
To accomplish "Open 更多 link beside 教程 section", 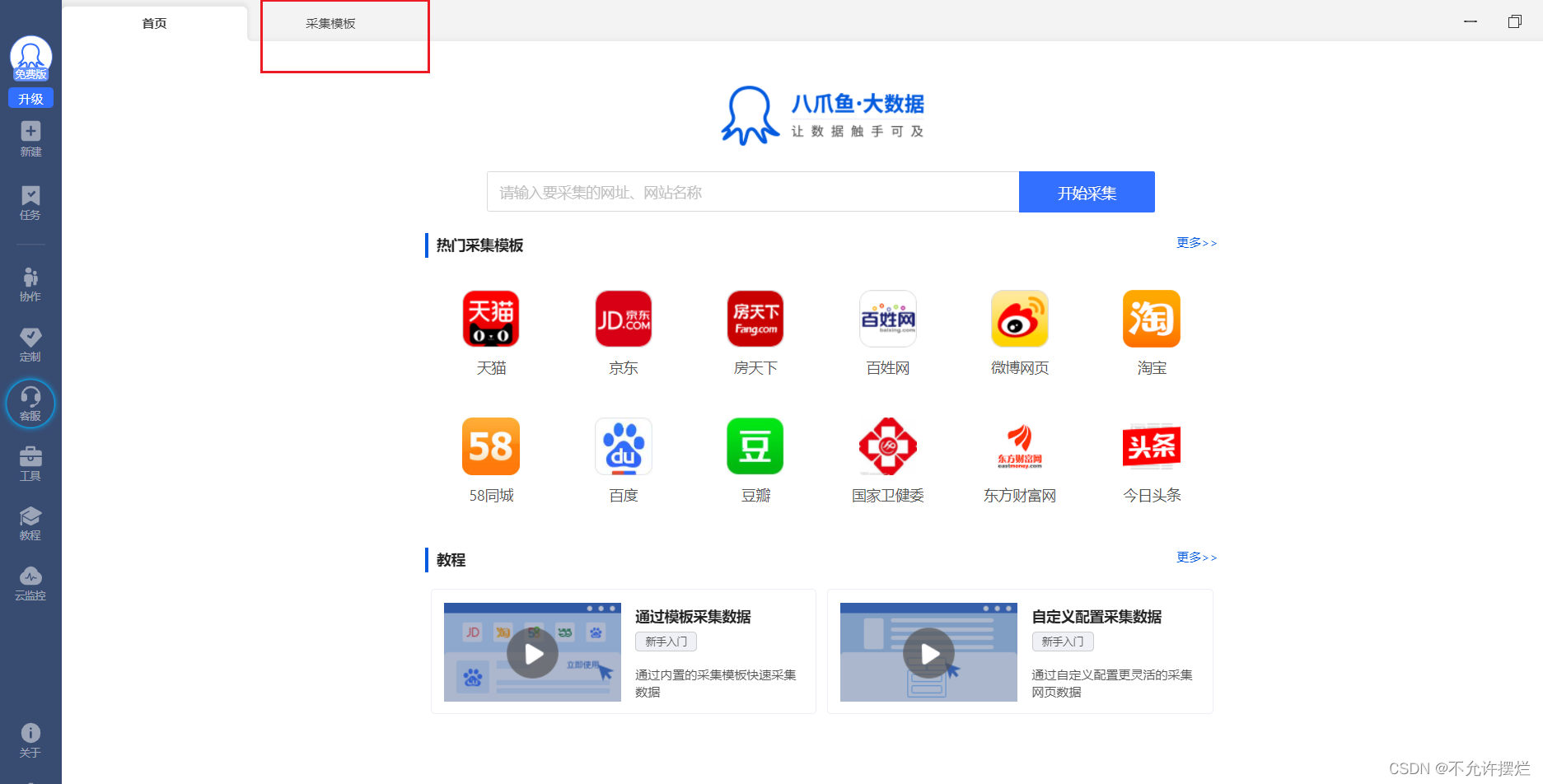I will pos(1196,558).
